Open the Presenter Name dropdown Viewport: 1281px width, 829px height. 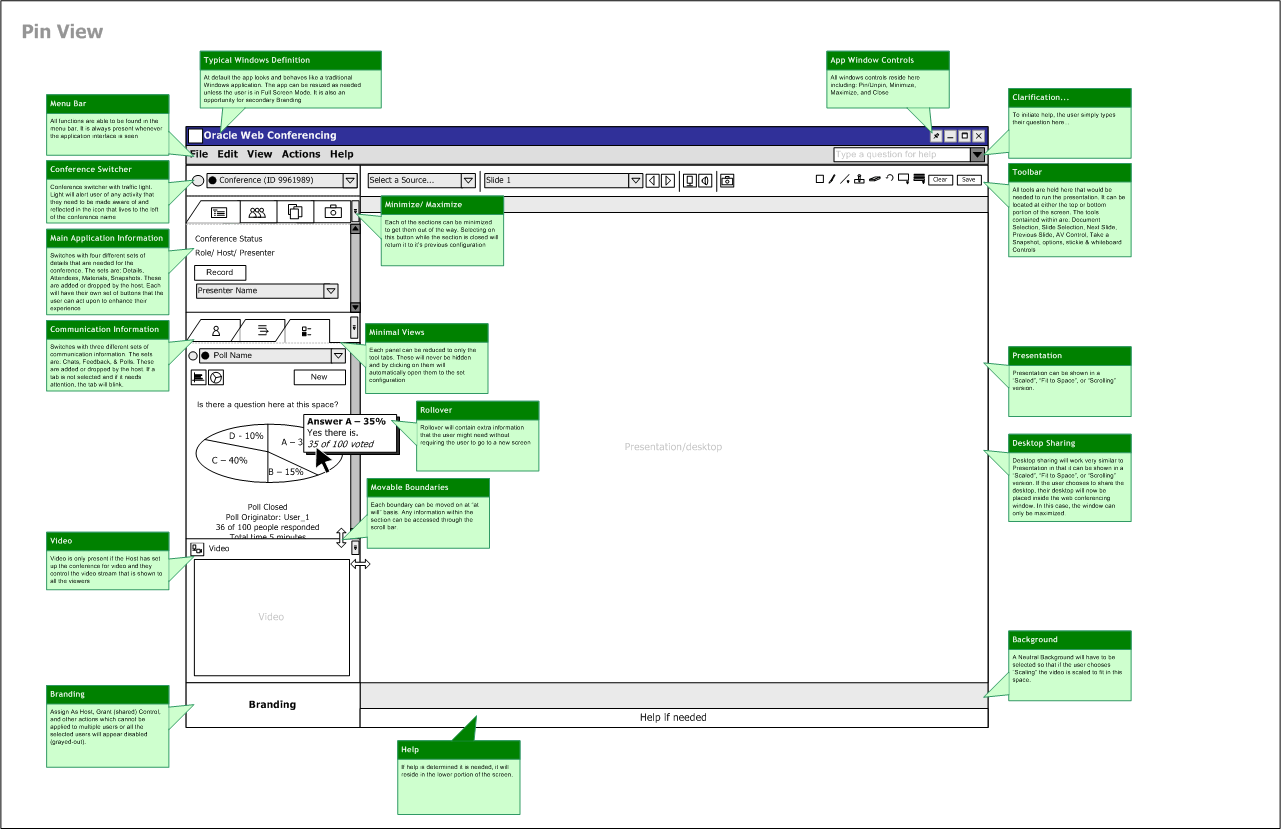pyautogui.click(x=331, y=291)
